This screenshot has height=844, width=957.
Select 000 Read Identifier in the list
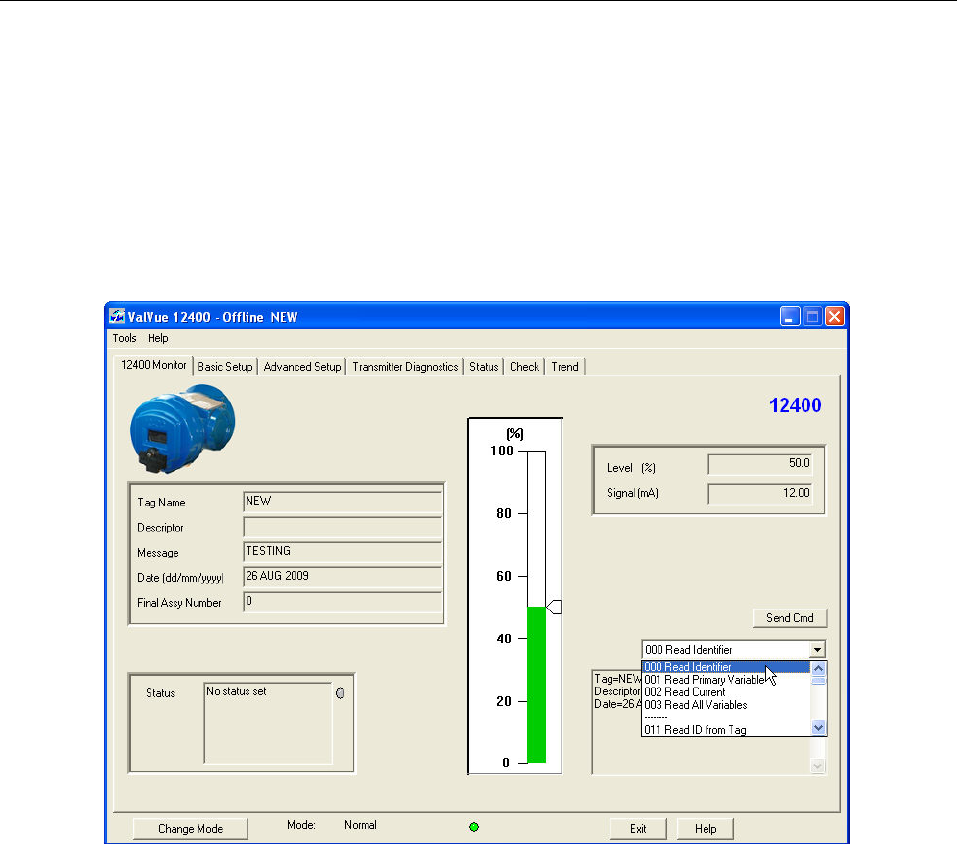(x=726, y=667)
